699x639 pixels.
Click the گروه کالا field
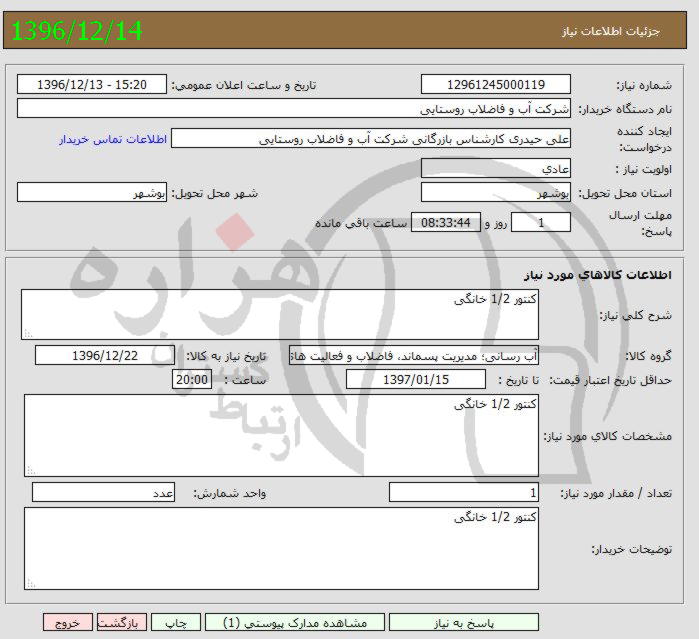pos(414,355)
